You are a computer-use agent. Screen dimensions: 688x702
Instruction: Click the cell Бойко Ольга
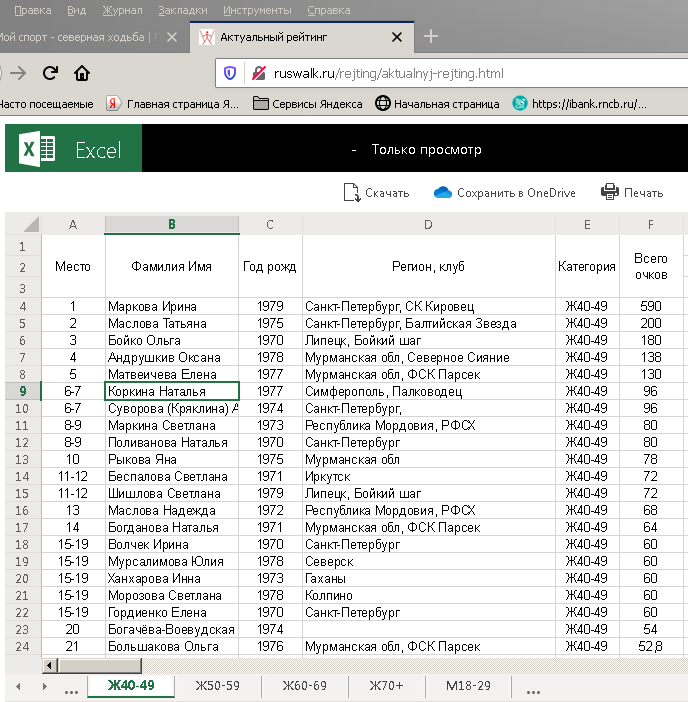(x=172, y=341)
